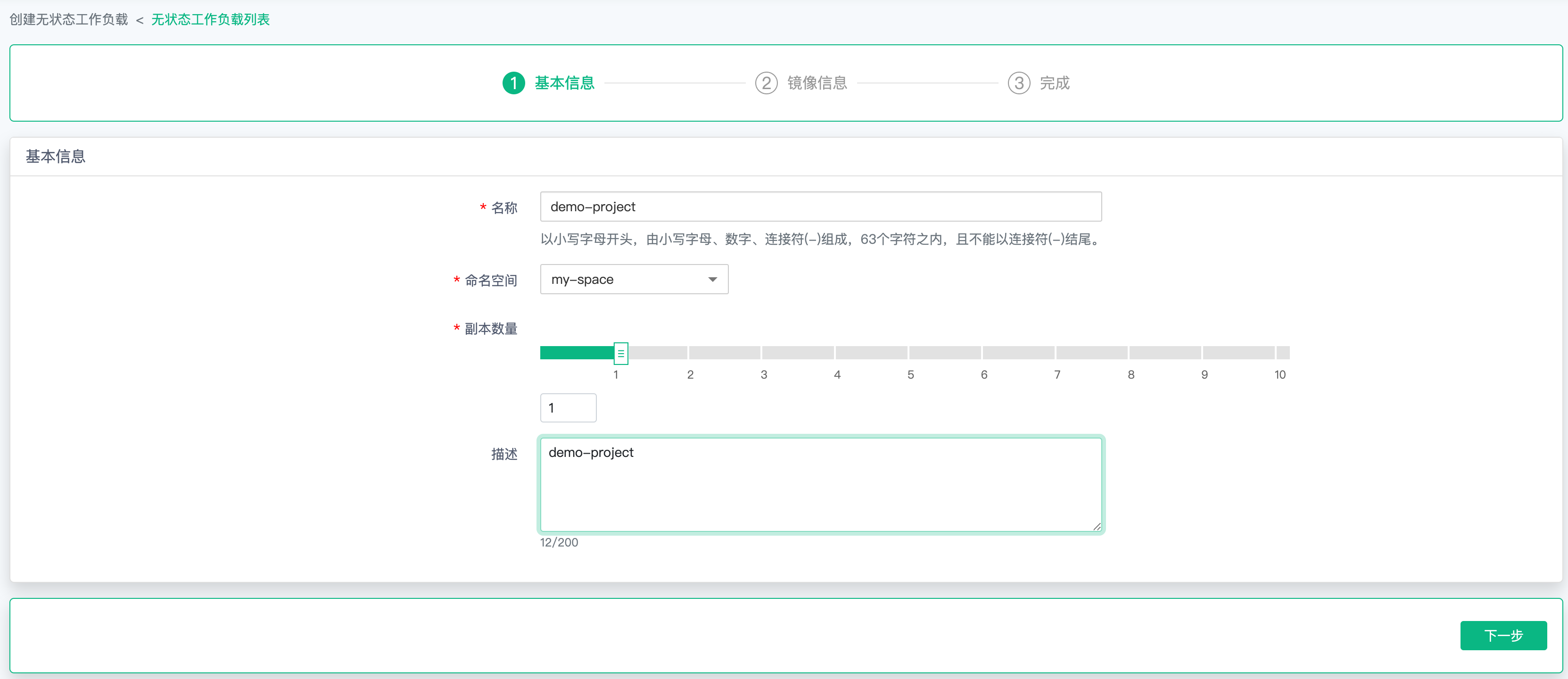Click the step 1 circle icon
This screenshot has height=679, width=1568.
(x=513, y=83)
